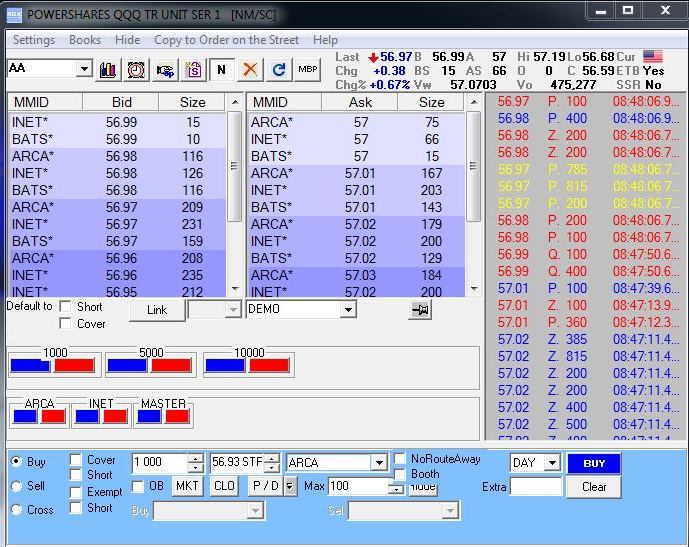The image size is (689, 547).
Task: Toggle the N toolbar button
Action: click(x=221, y=70)
